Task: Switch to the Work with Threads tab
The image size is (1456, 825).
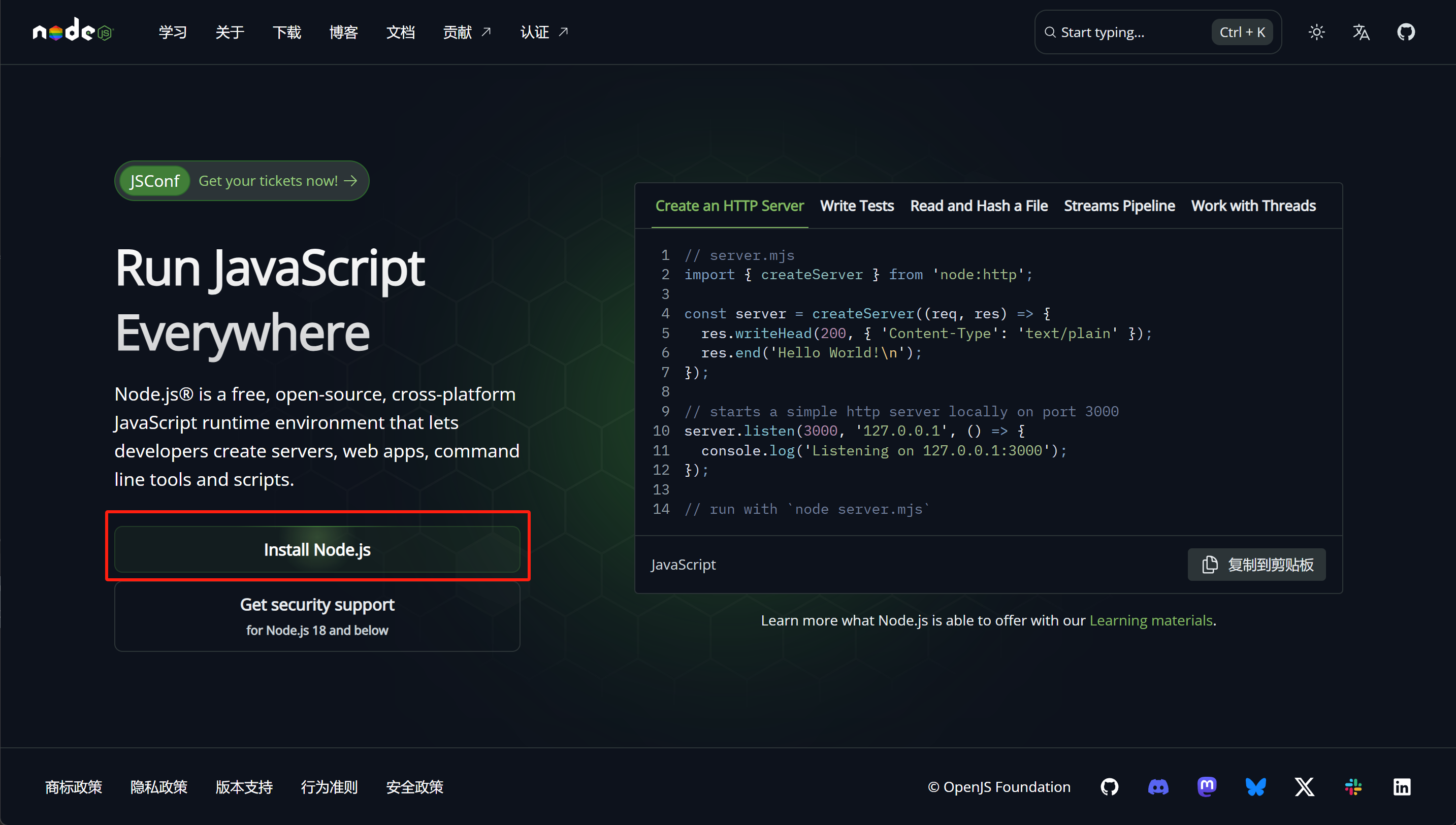Action: [1253, 206]
